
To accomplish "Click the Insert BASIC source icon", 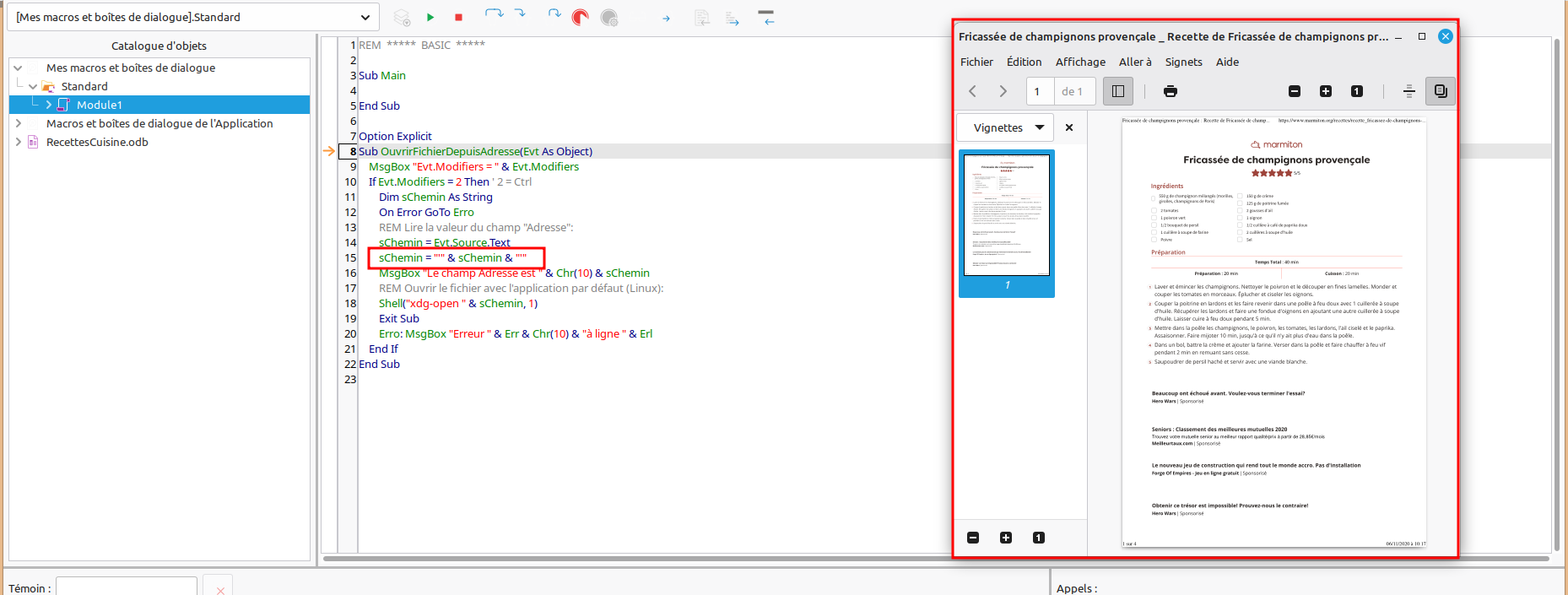I will [702, 18].
